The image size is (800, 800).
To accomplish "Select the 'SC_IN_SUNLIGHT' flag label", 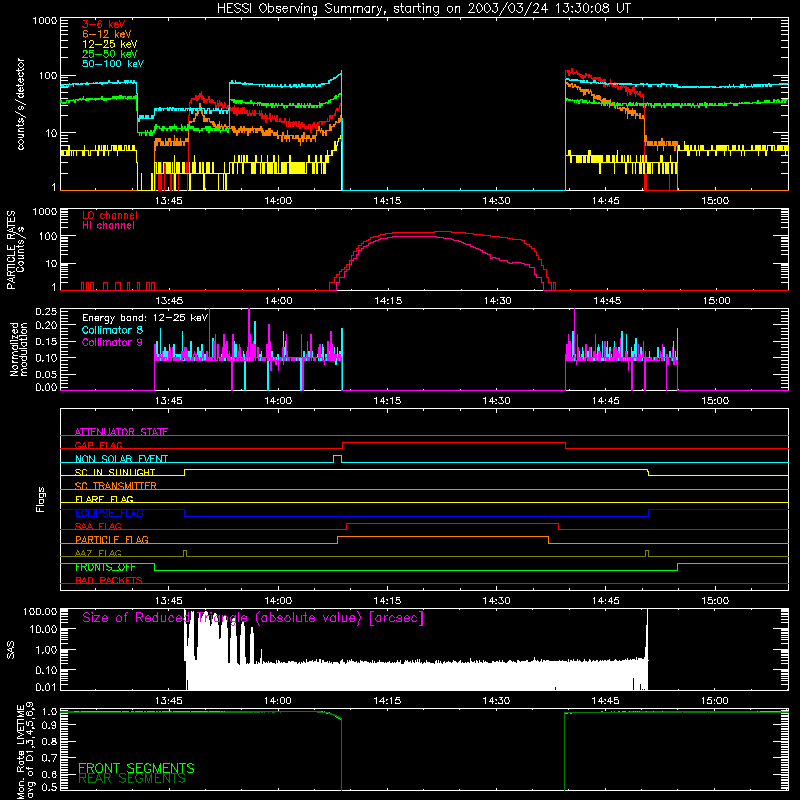I will pos(115,472).
